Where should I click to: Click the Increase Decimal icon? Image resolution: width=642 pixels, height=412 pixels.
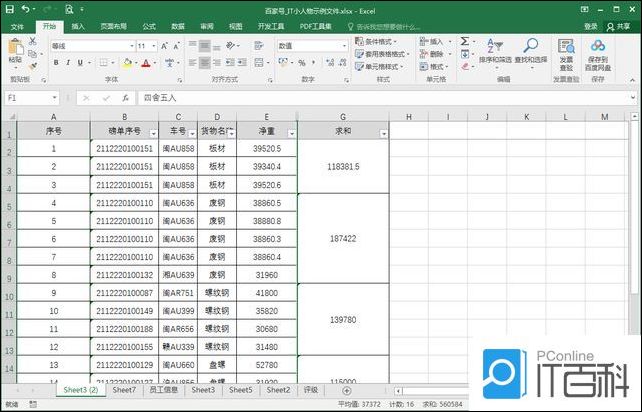pyautogui.click(x=330, y=63)
